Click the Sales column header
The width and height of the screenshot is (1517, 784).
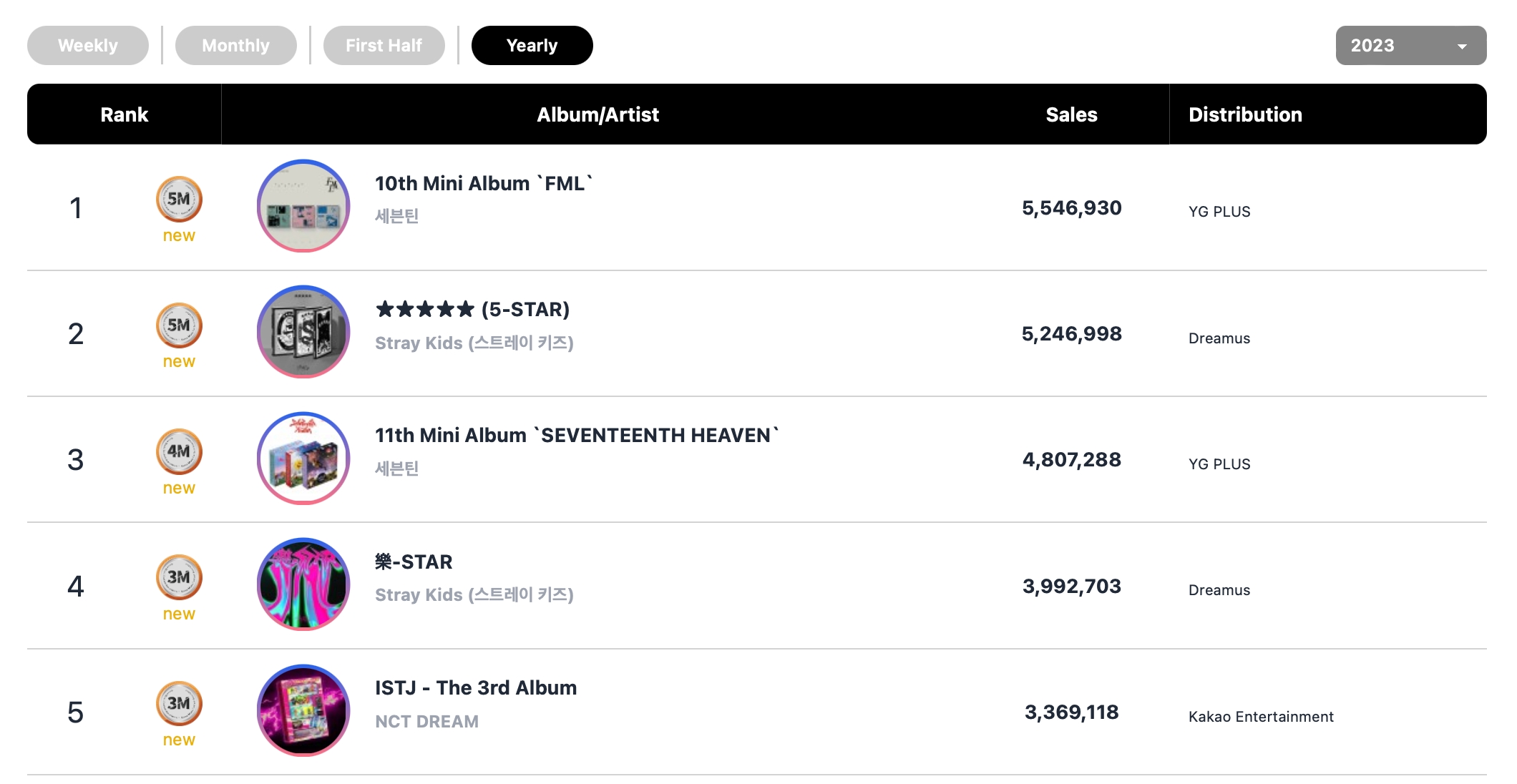pos(1071,114)
